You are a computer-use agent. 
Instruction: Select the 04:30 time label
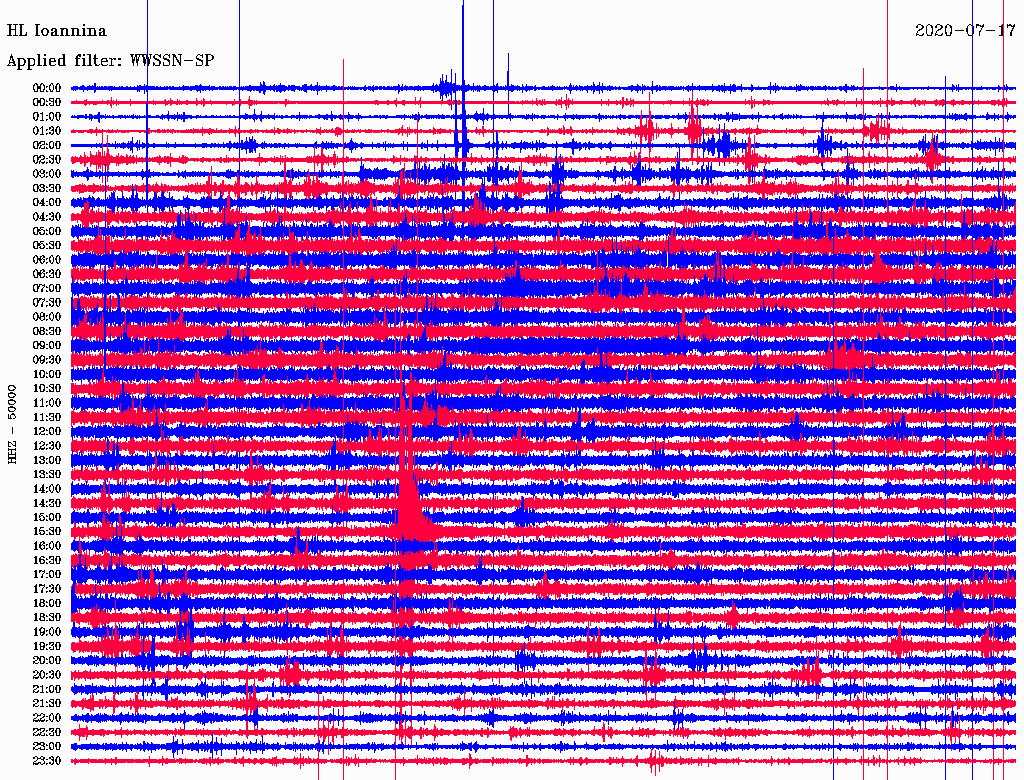[x=47, y=217]
